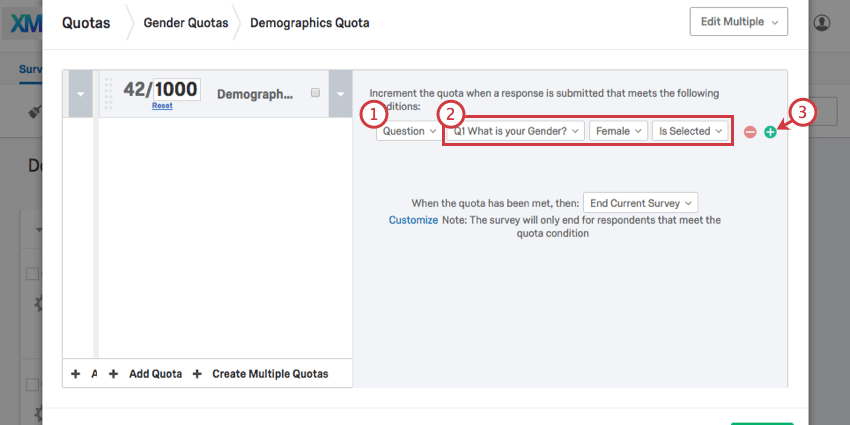Expand the quota group arrow on the left
850x425 pixels.
click(81, 93)
